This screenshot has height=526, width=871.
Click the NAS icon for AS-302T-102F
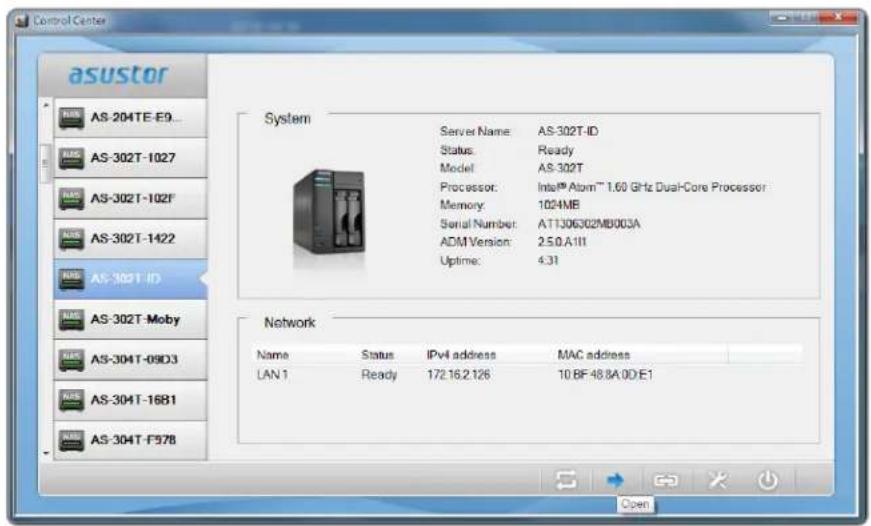(71, 199)
